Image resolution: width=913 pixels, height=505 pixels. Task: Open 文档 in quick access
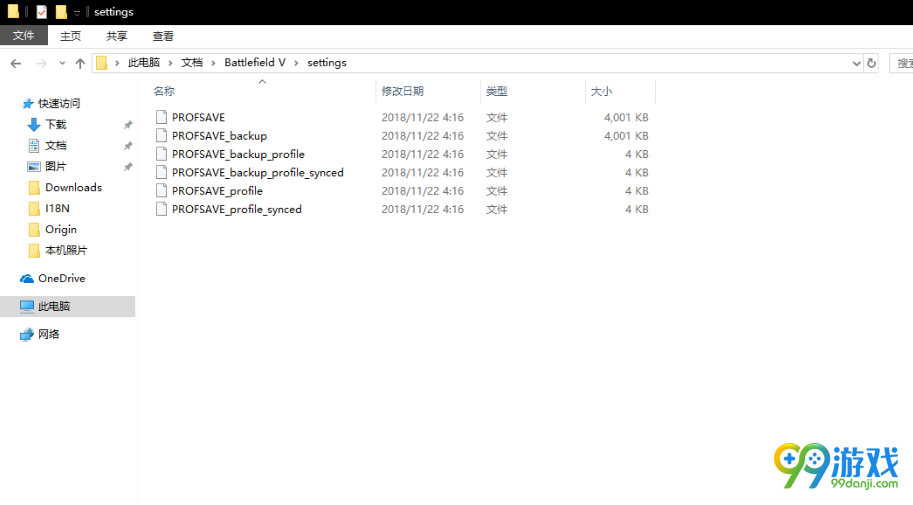click(x=56, y=146)
